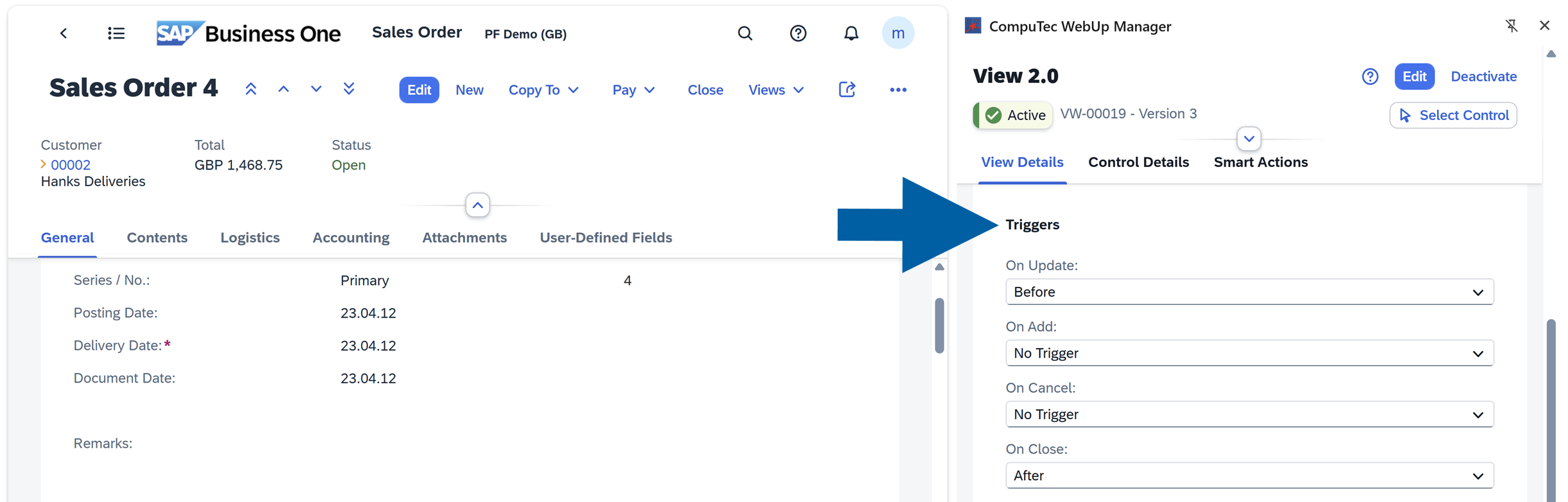The width and height of the screenshot is (1568, 502).
Task: Follow the customer link arrow icon
Action: tap(44, 164)
